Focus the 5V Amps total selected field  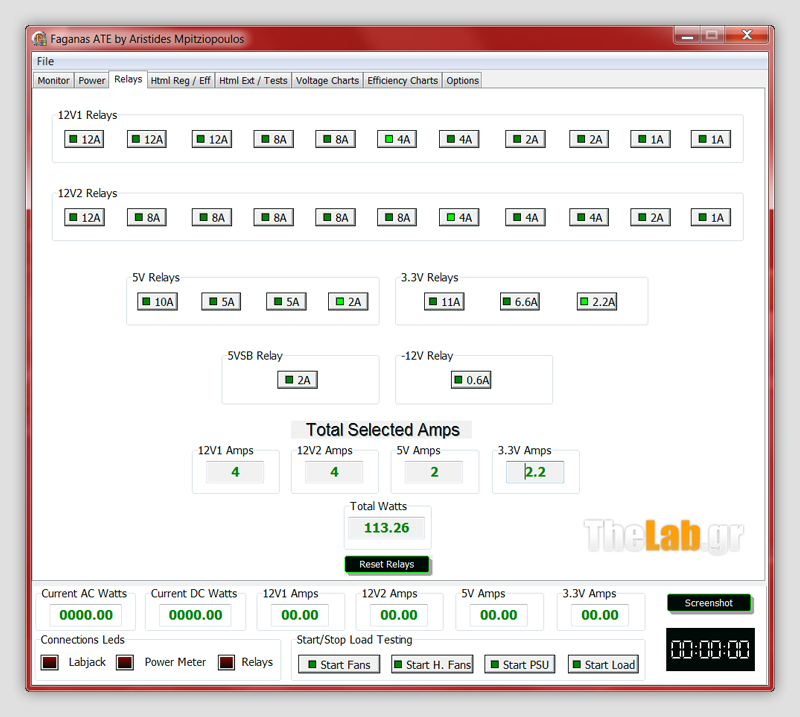click(434, 472)
